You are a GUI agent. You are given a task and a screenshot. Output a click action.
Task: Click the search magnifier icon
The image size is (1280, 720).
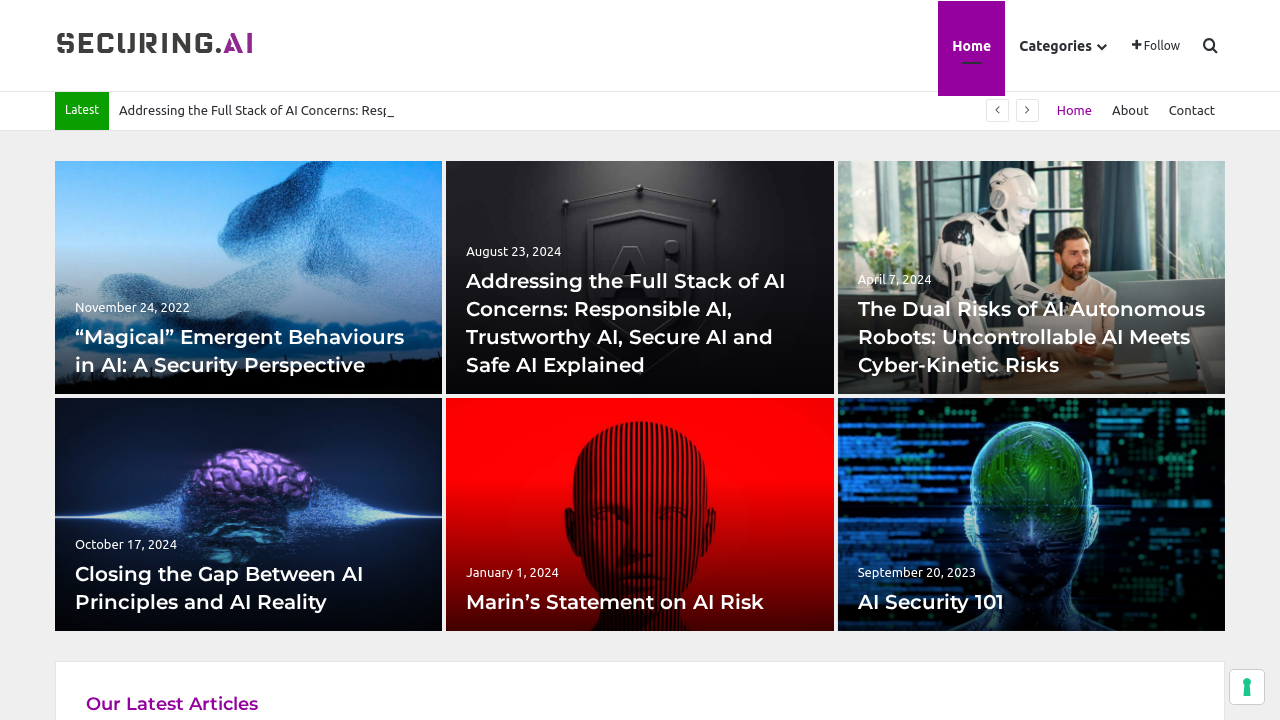tap(1210, 46)
